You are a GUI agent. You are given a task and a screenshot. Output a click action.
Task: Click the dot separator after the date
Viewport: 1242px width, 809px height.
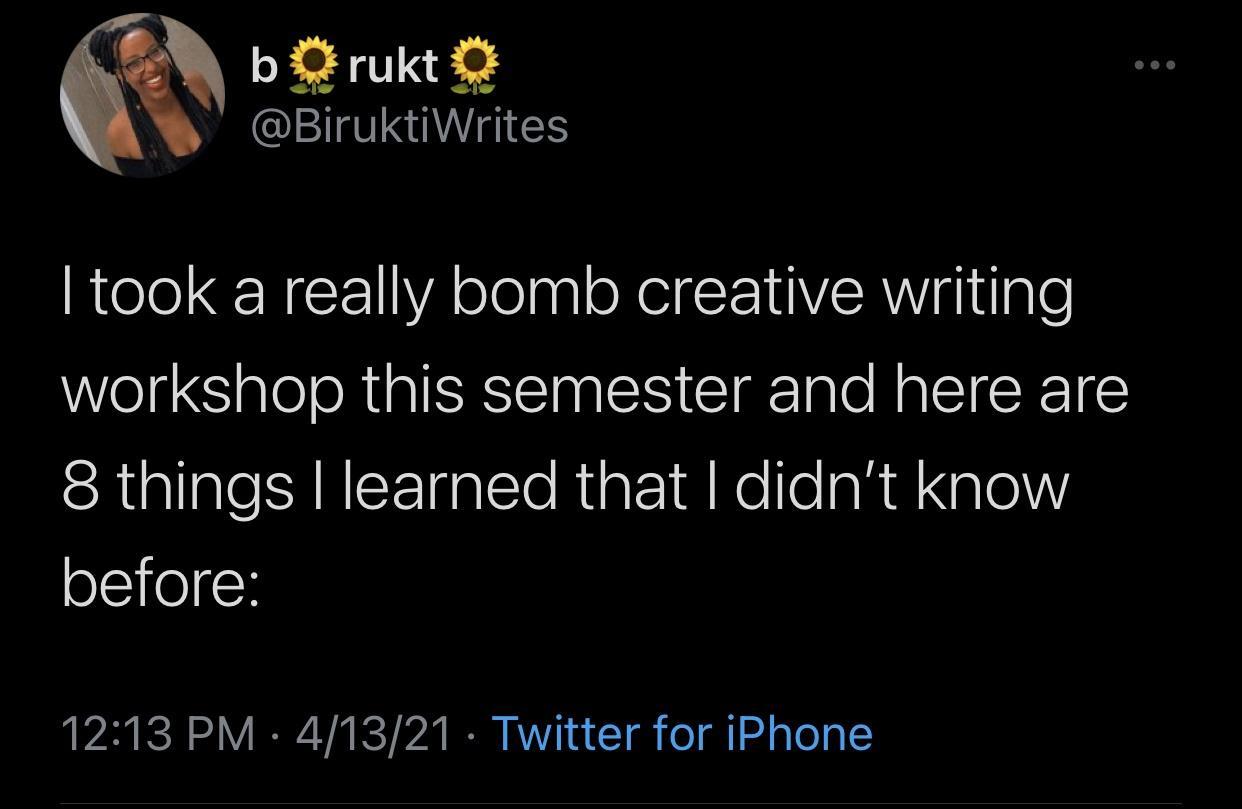point(470,733)
